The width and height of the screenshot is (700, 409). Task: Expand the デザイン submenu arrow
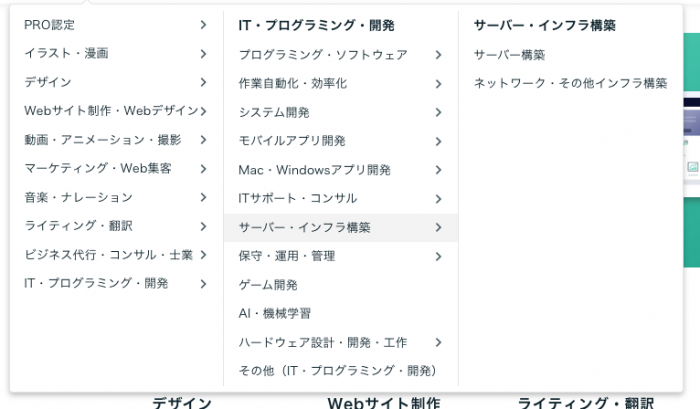tap(203, 82)
